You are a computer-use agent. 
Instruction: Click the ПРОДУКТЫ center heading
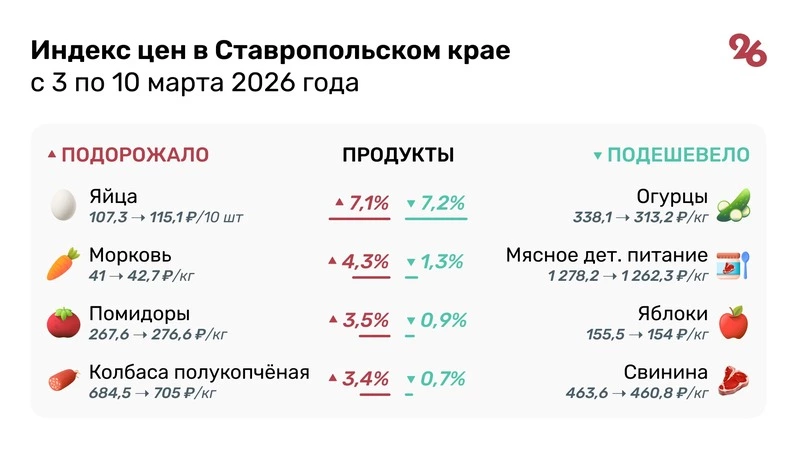(398, 155)
